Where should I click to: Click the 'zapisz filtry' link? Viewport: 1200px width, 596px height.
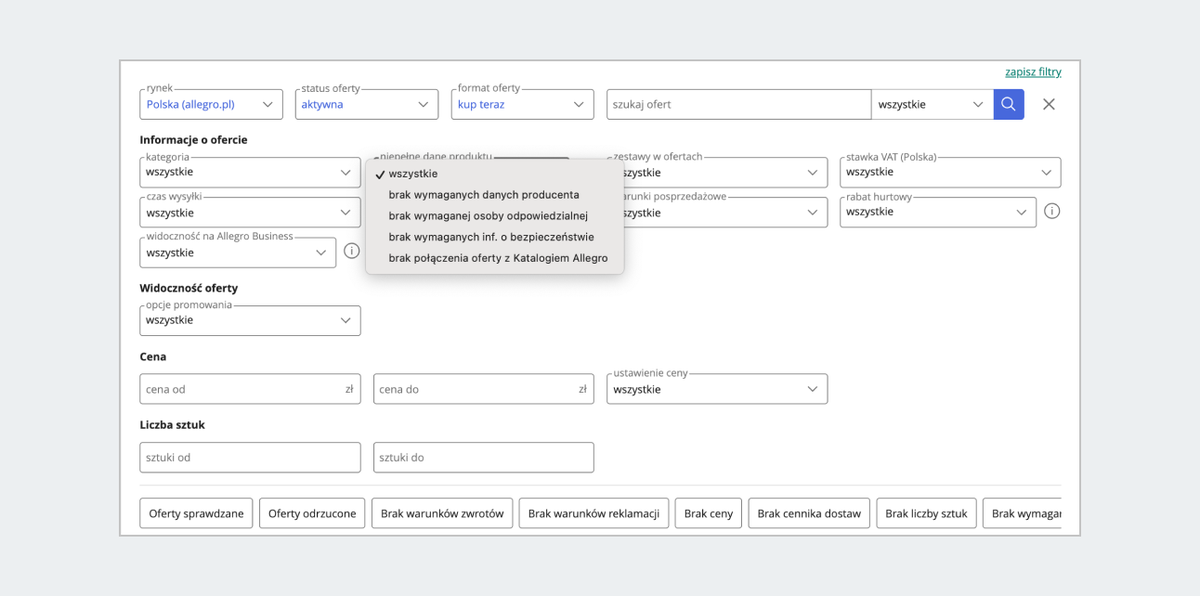1033,72
